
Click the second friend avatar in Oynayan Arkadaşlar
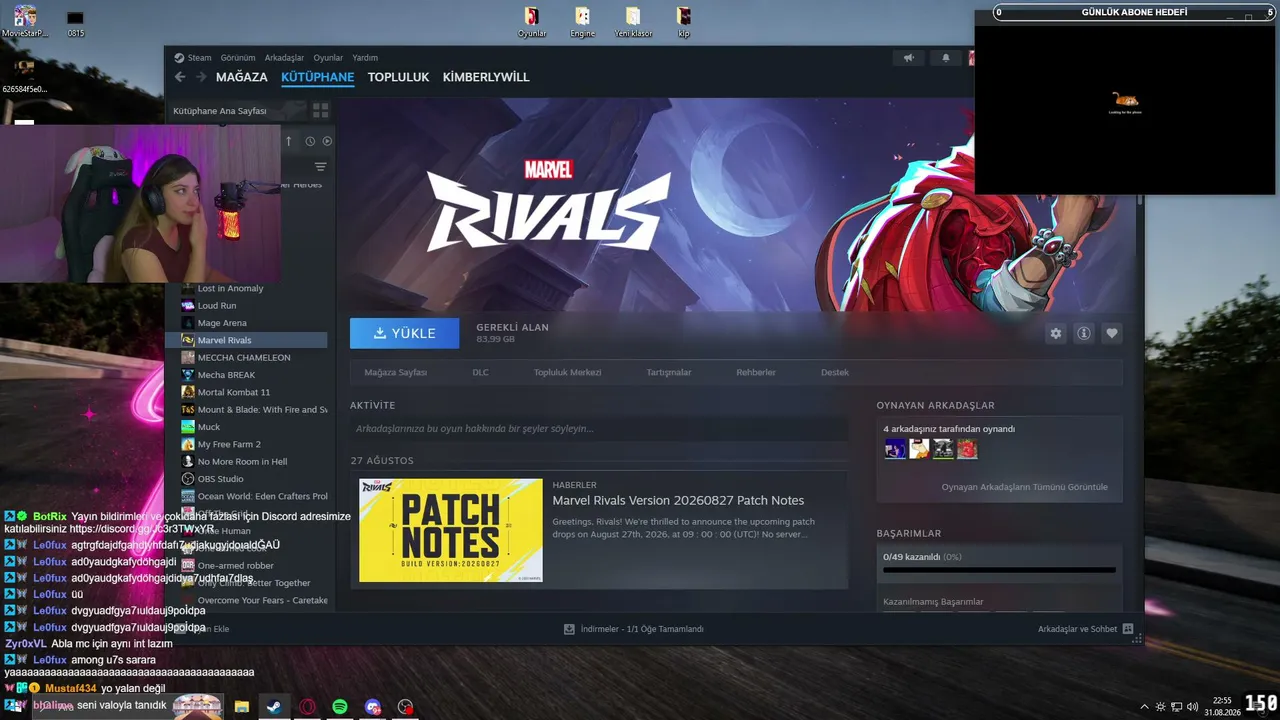[919, 449]
